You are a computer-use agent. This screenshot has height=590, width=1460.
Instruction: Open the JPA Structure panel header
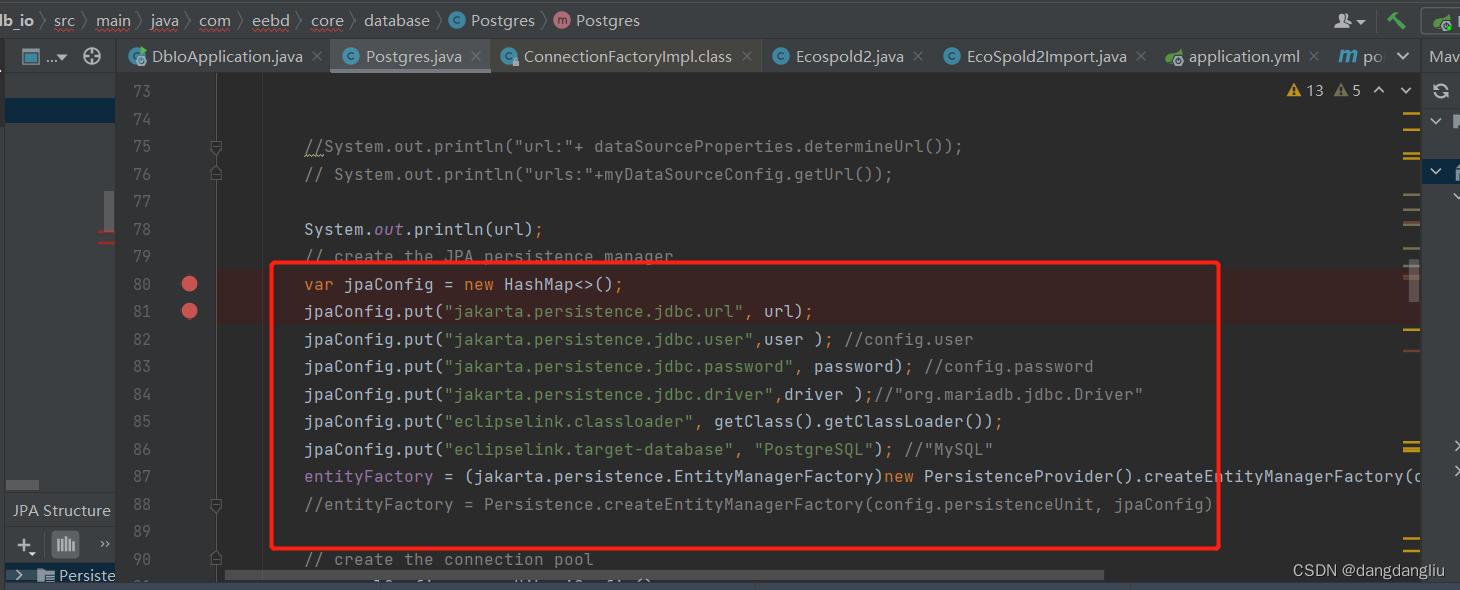tap(61, 510)
